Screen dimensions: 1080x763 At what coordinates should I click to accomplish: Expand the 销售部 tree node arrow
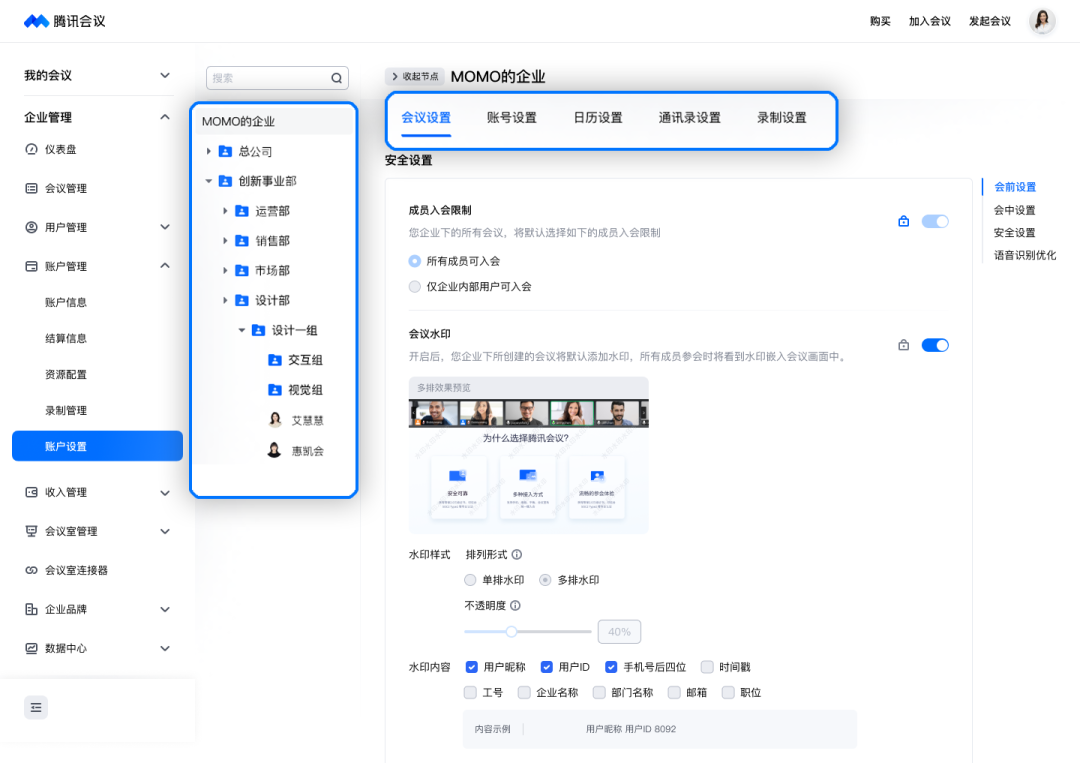pos(225,241)
